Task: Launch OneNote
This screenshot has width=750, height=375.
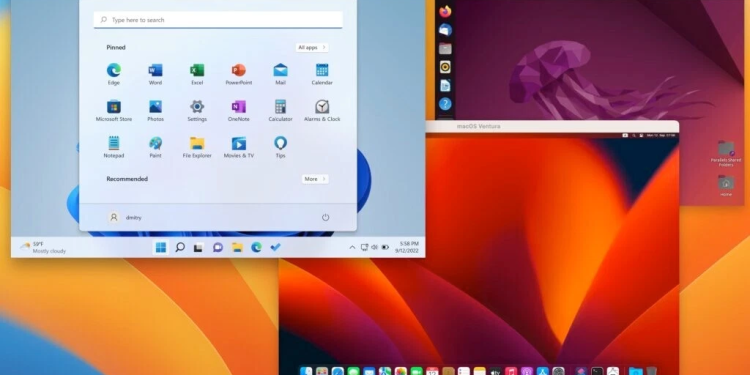Action: click(238, 110)
